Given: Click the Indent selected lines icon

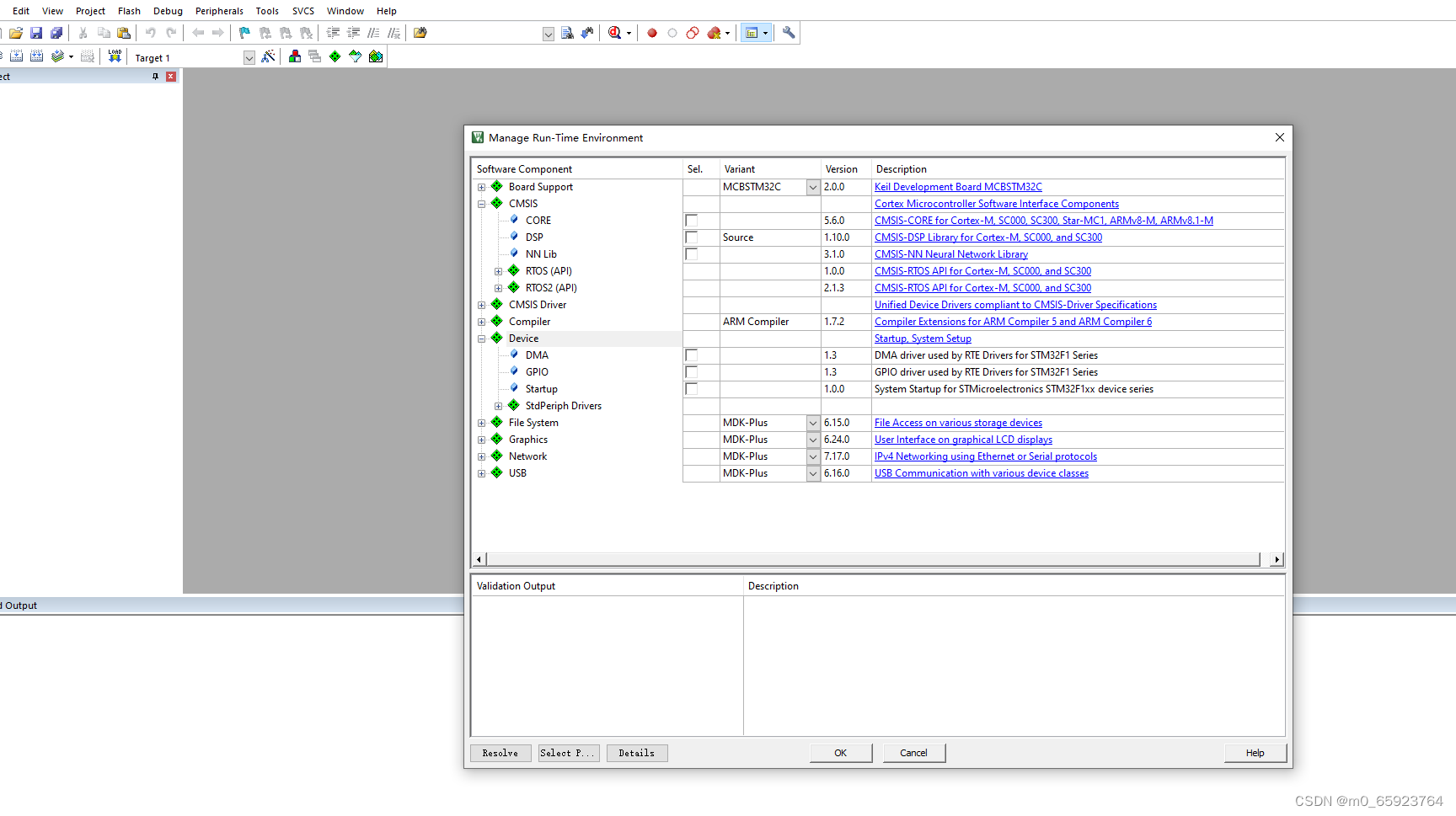Looking at the screenshot, I should pyautogui.click(x=333, y=33).
